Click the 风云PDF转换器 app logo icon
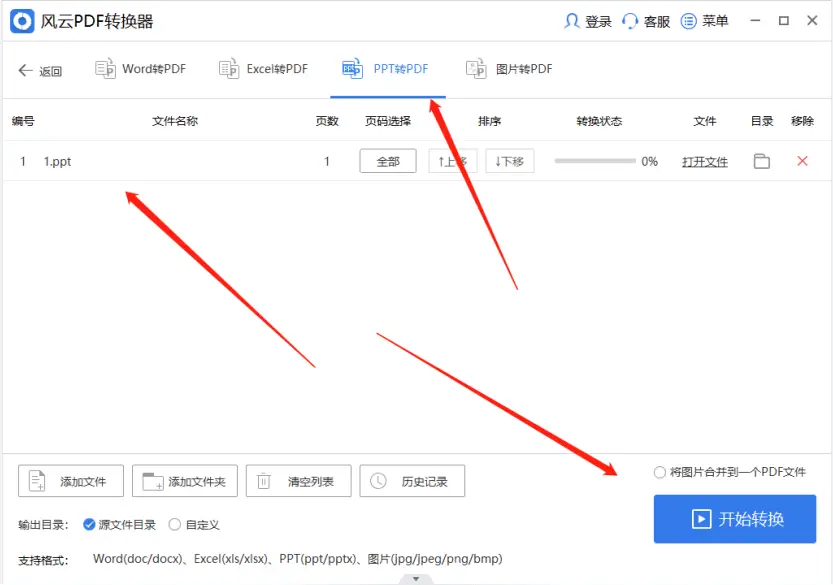833x585 pixels. tap(22, 21)
